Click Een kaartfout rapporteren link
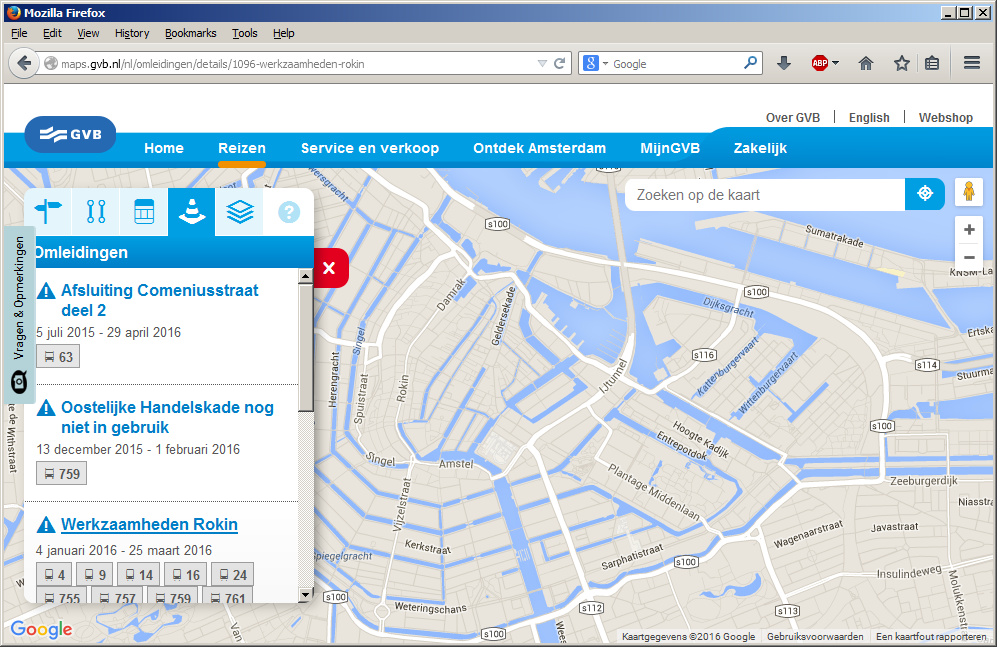 pyautogui.click(x=931, y=636)
